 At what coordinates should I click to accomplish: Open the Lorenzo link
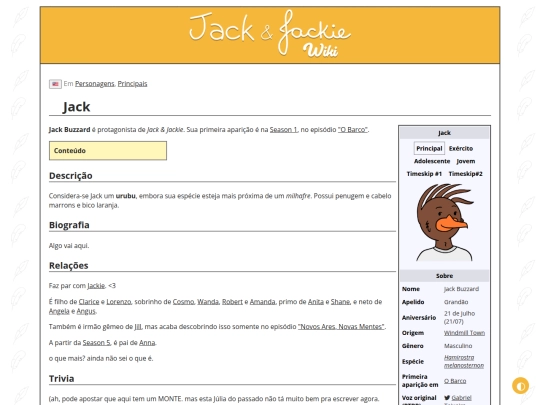(119, 302)
